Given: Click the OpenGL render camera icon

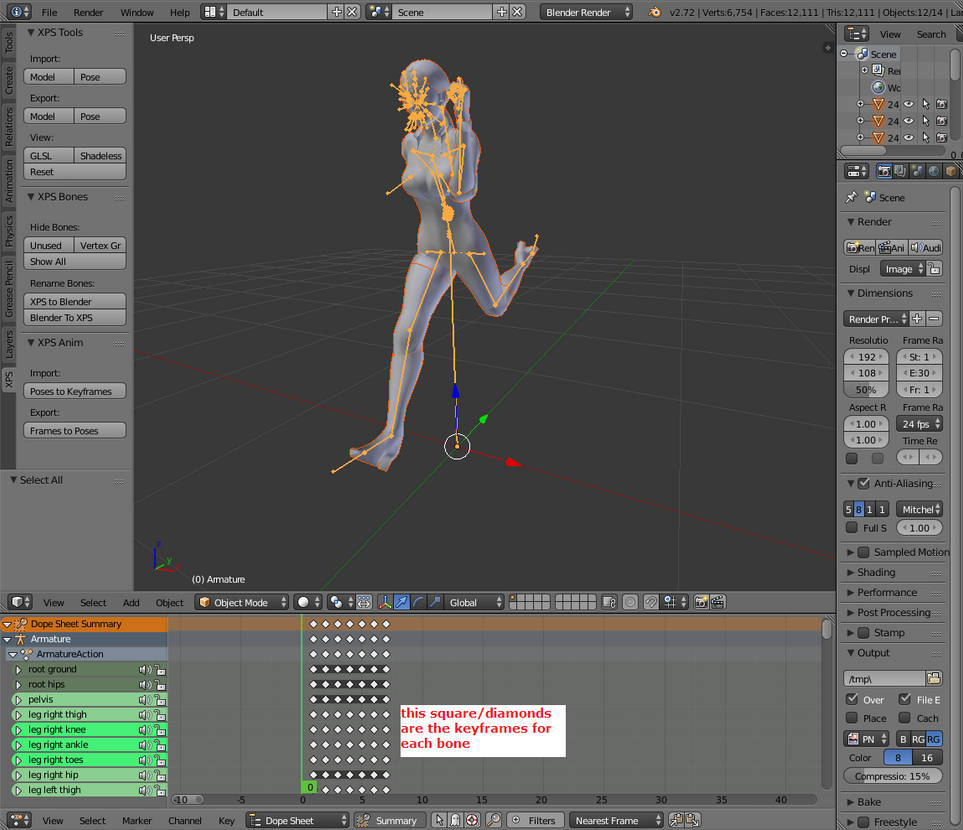Looking at the screenshot, I should (701, 602).
